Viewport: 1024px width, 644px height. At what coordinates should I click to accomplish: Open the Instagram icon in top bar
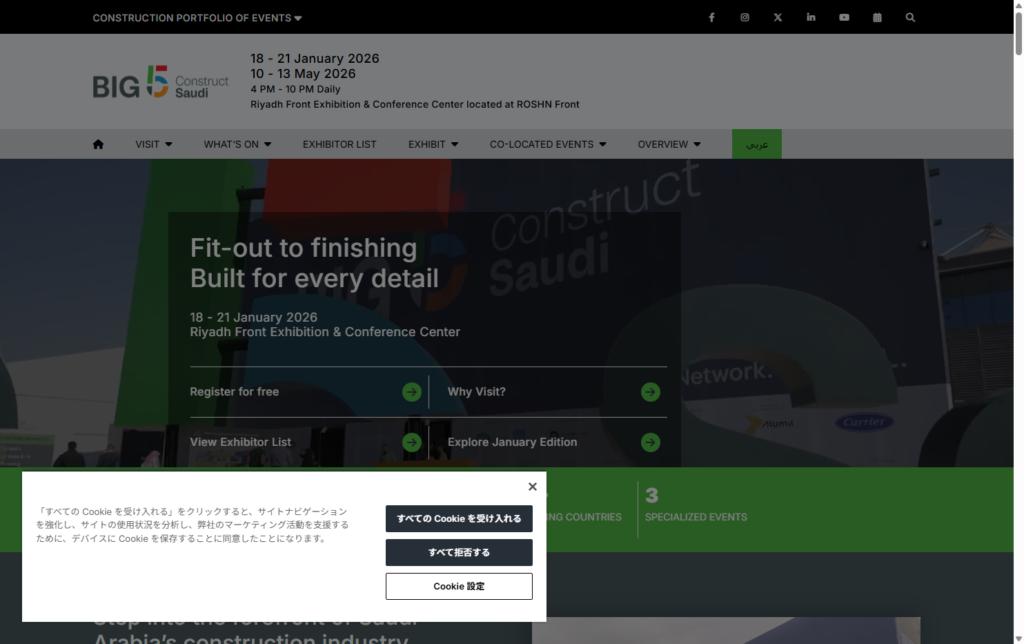tap(744, 17)
